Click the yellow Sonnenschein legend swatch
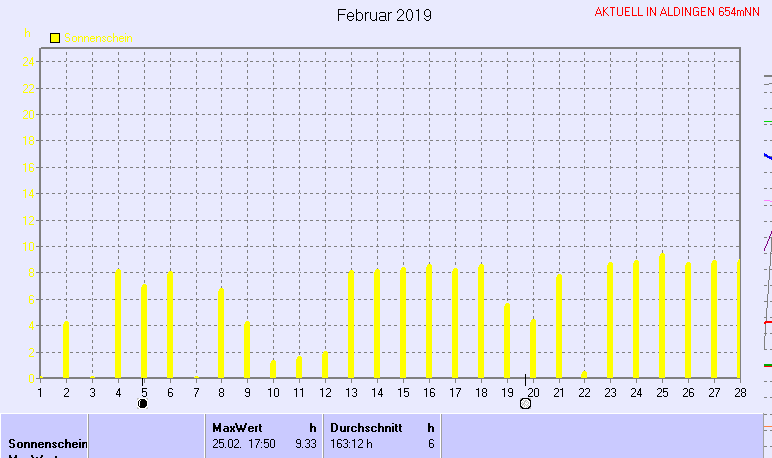The image size is (772, 458). [55, 38]
